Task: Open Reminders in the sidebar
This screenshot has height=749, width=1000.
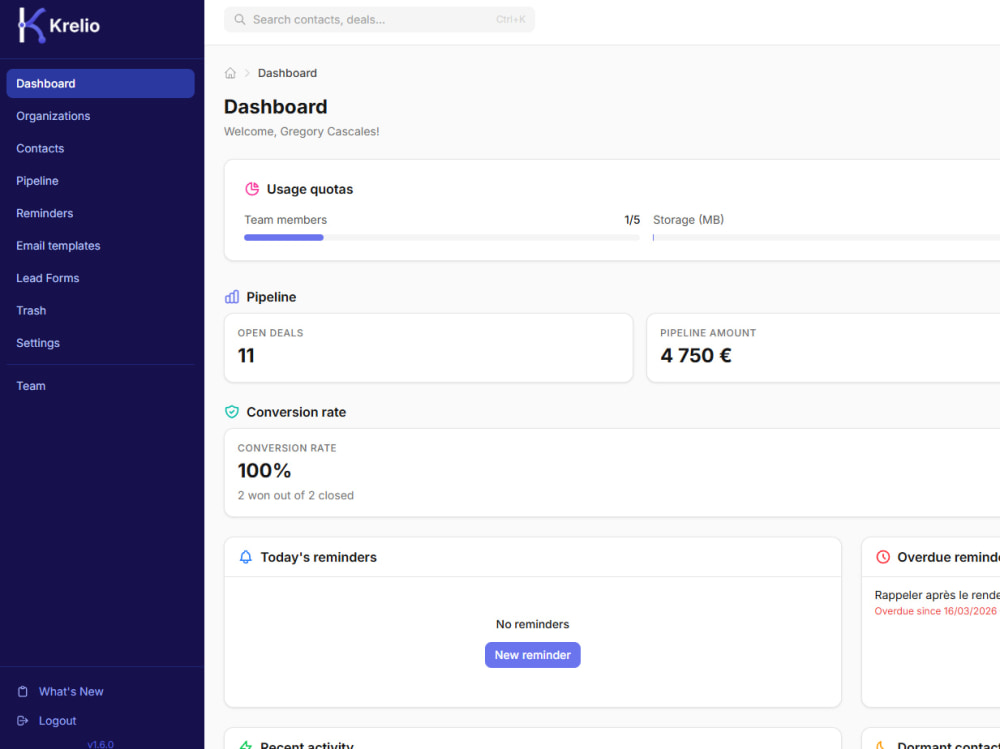Action: (100, 213)
